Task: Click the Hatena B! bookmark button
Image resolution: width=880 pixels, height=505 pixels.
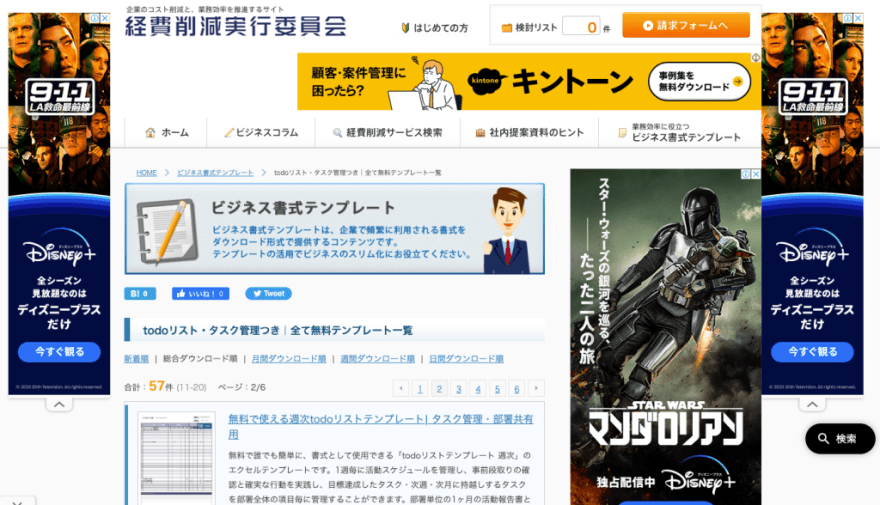Action: (x=140, y=293)
